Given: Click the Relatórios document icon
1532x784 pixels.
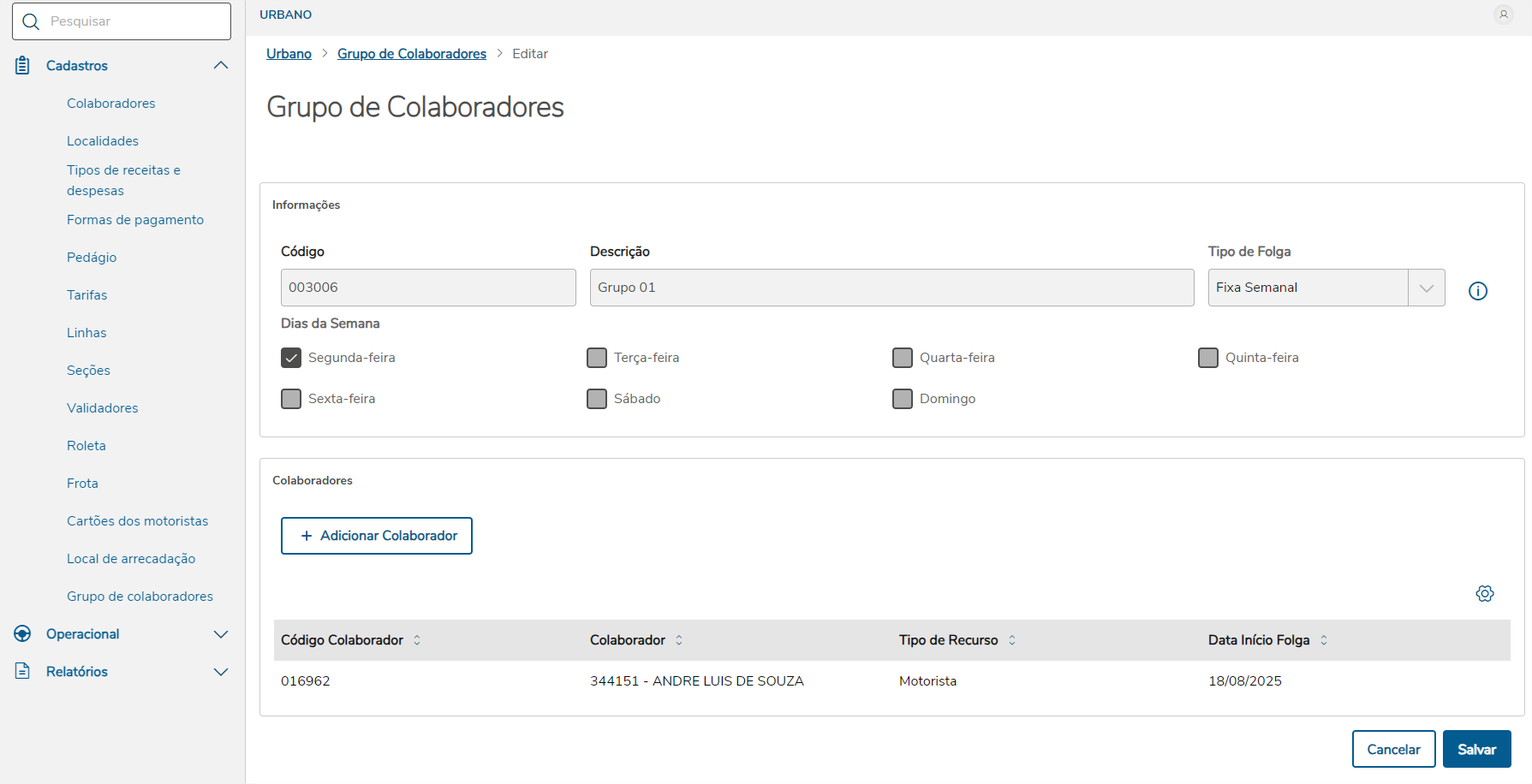Looking at the screenshot, I should 23,672.
